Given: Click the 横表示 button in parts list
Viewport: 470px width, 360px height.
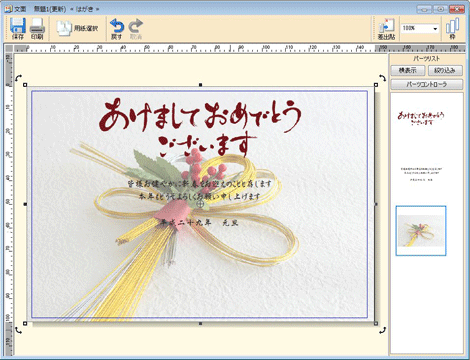Looking at the screenshot, I should point(408,70).
